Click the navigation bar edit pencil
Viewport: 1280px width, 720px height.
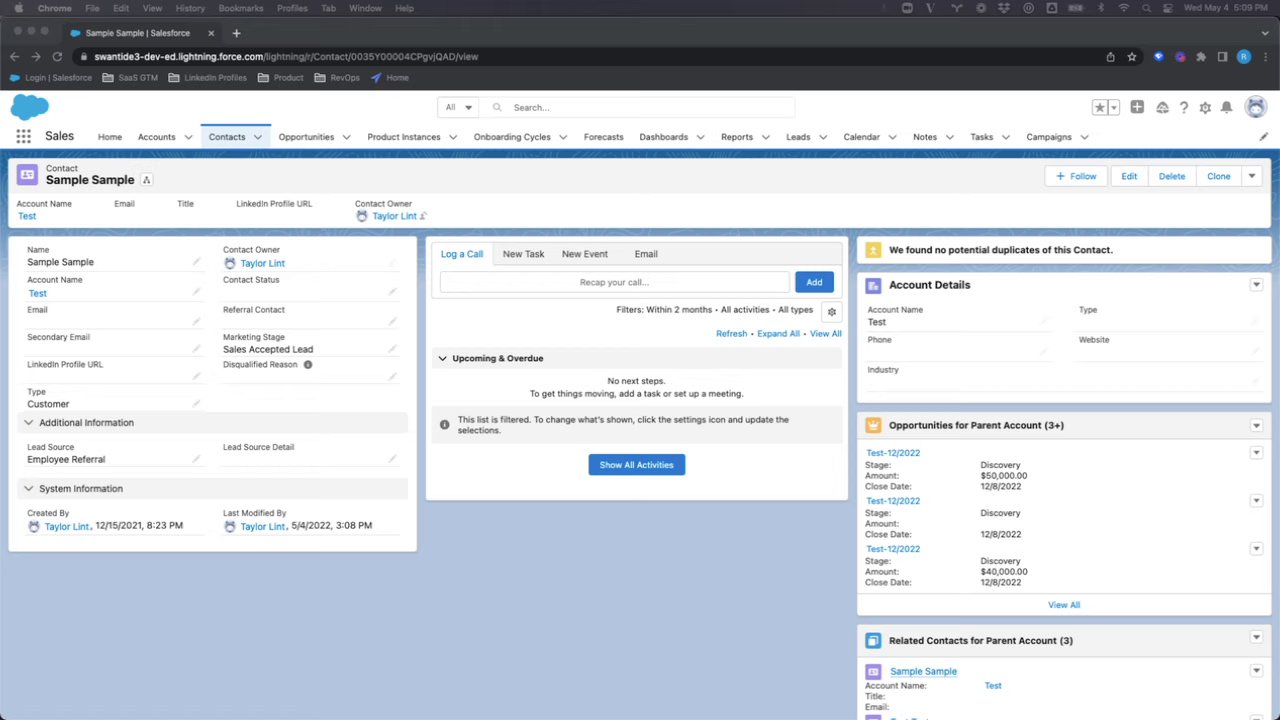pyautogui.click(x=1263, y=137)
